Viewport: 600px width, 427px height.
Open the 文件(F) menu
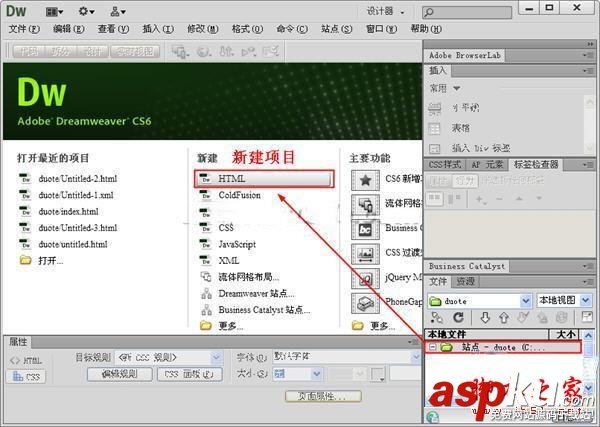24,29
